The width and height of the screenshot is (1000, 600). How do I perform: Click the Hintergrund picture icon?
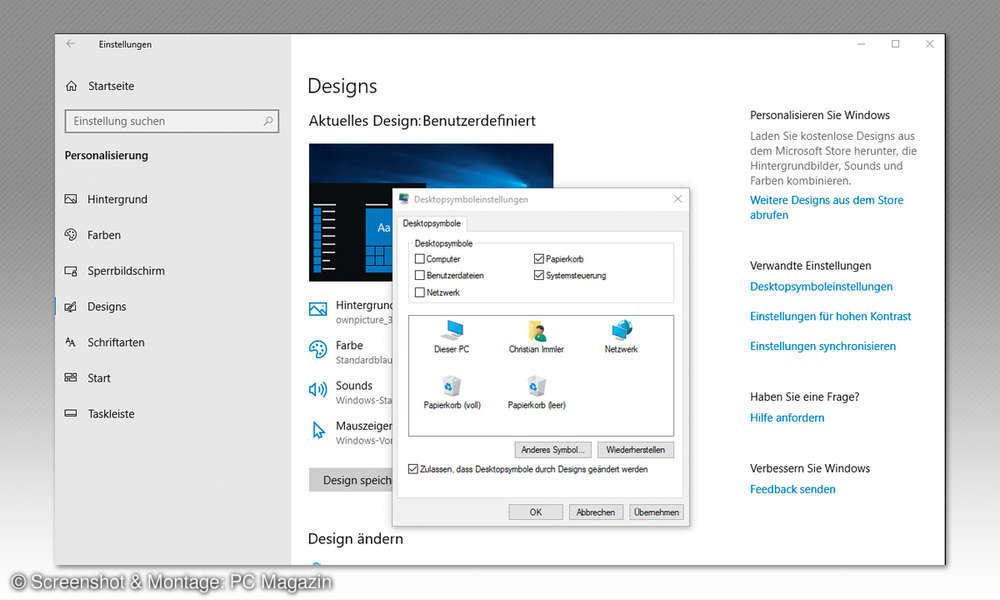point(318,311)
